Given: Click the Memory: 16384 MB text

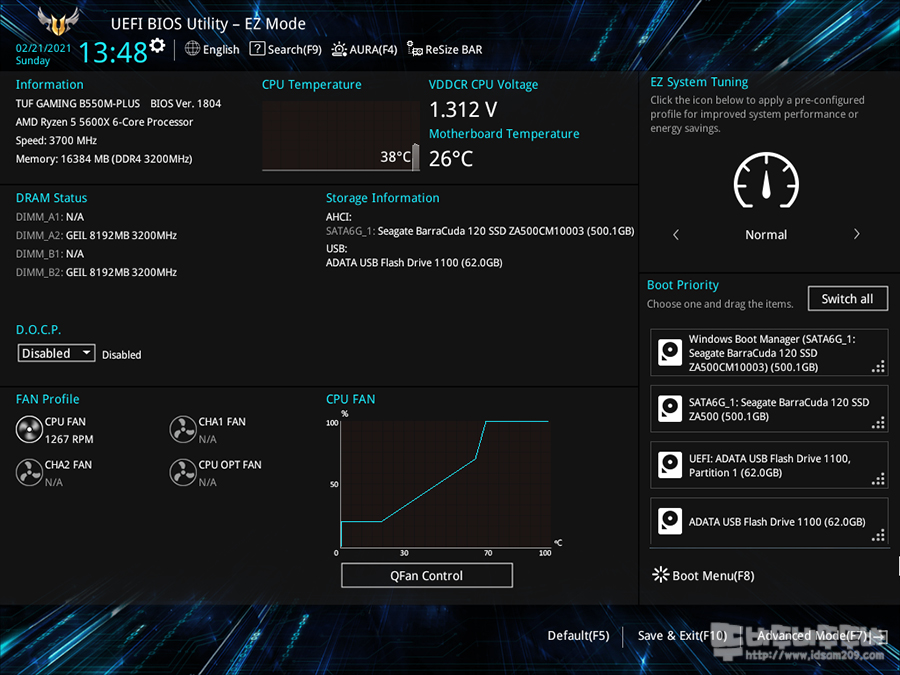Looking at the screenshot, I should [104, 158].
